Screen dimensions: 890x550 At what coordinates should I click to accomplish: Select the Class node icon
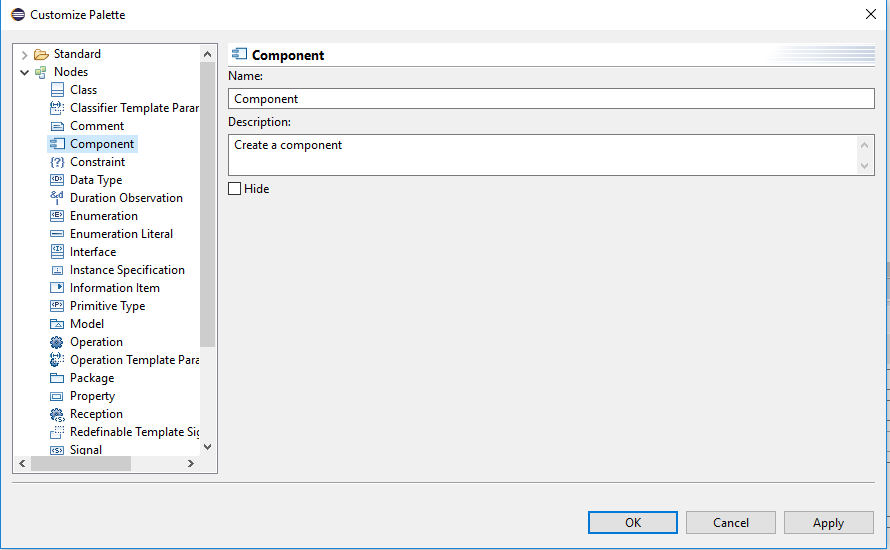57,90
